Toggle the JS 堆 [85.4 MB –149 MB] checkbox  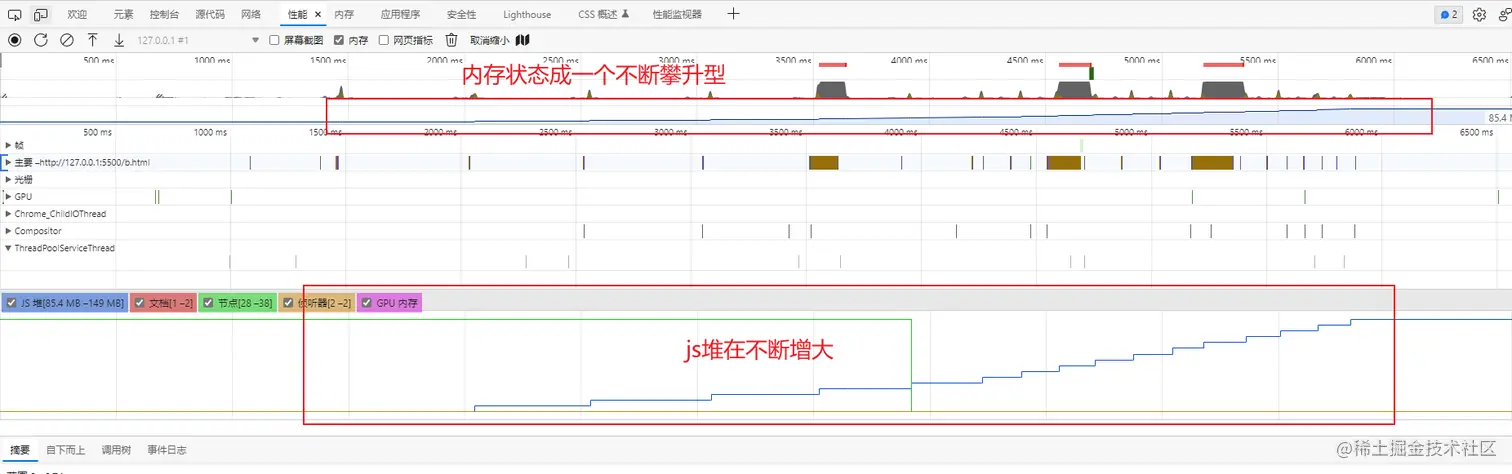(11, 303)
